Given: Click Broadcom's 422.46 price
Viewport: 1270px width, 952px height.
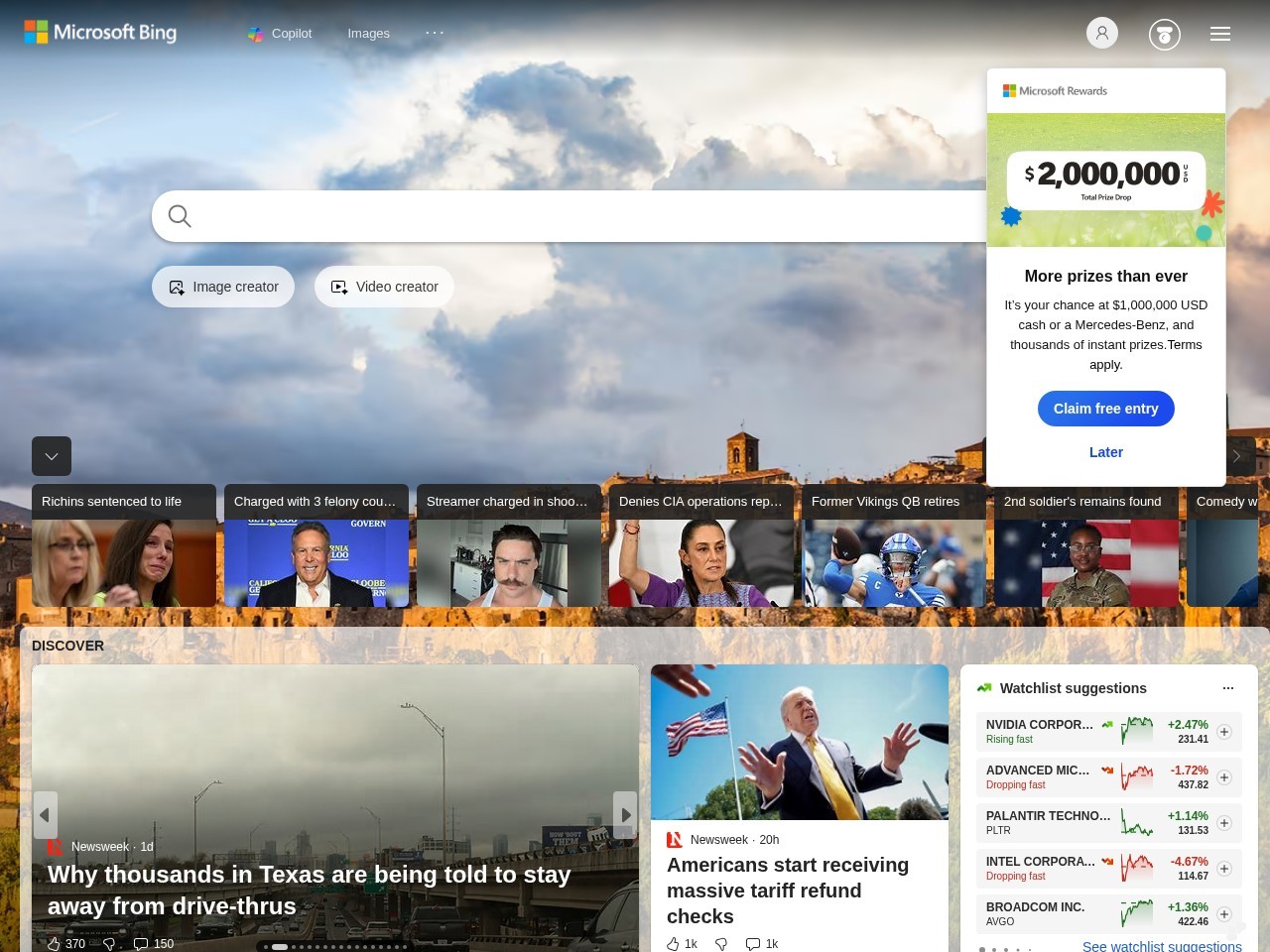Looking at the screenshot, I should pyautogui.click(x=1193, y=921).
